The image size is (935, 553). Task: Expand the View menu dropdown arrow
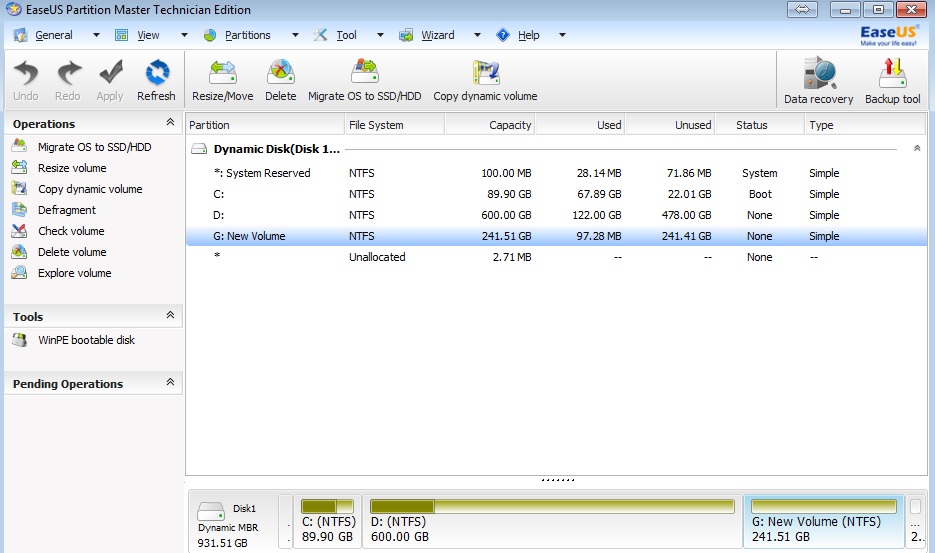point(184,35)
